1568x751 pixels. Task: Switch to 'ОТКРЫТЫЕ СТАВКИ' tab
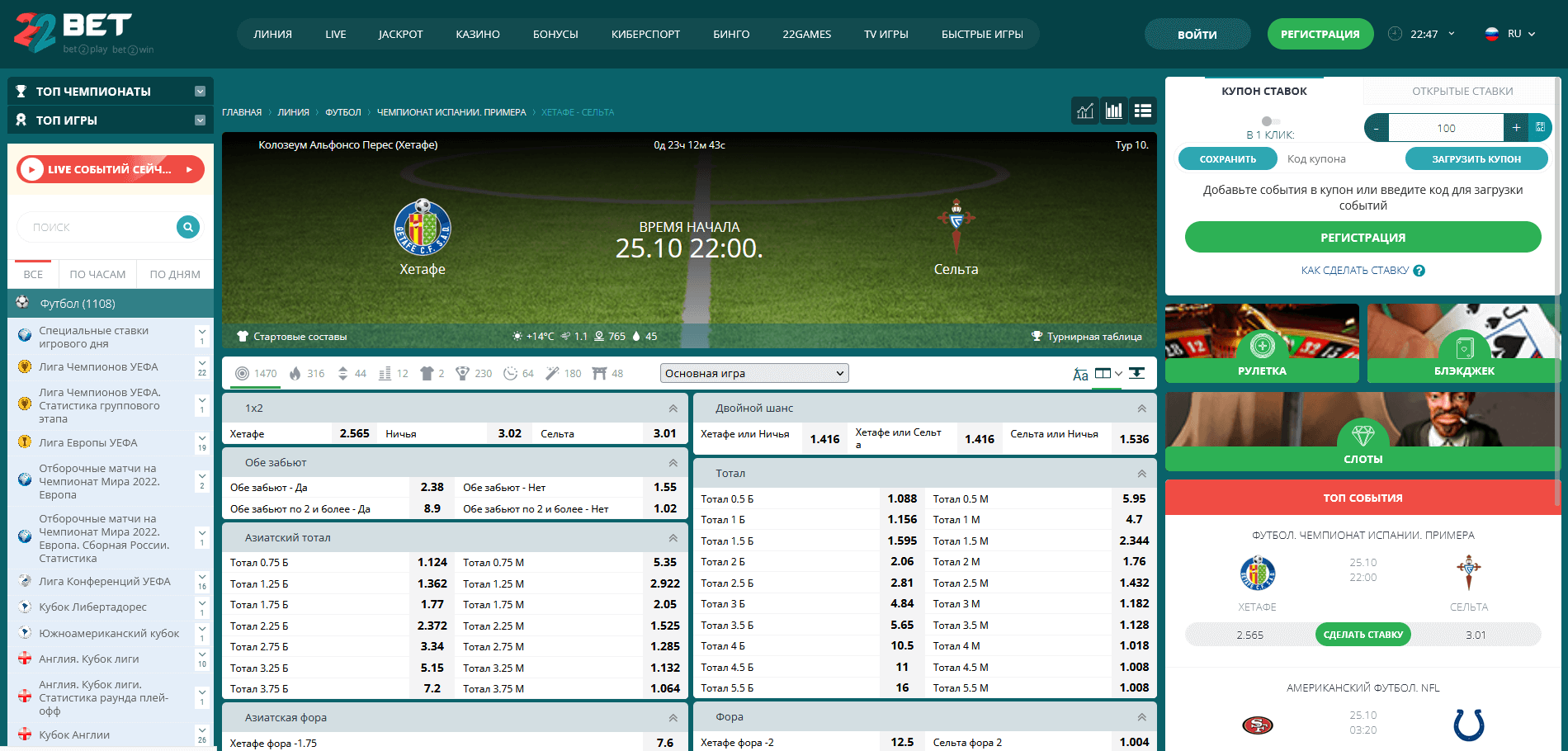1462,92
